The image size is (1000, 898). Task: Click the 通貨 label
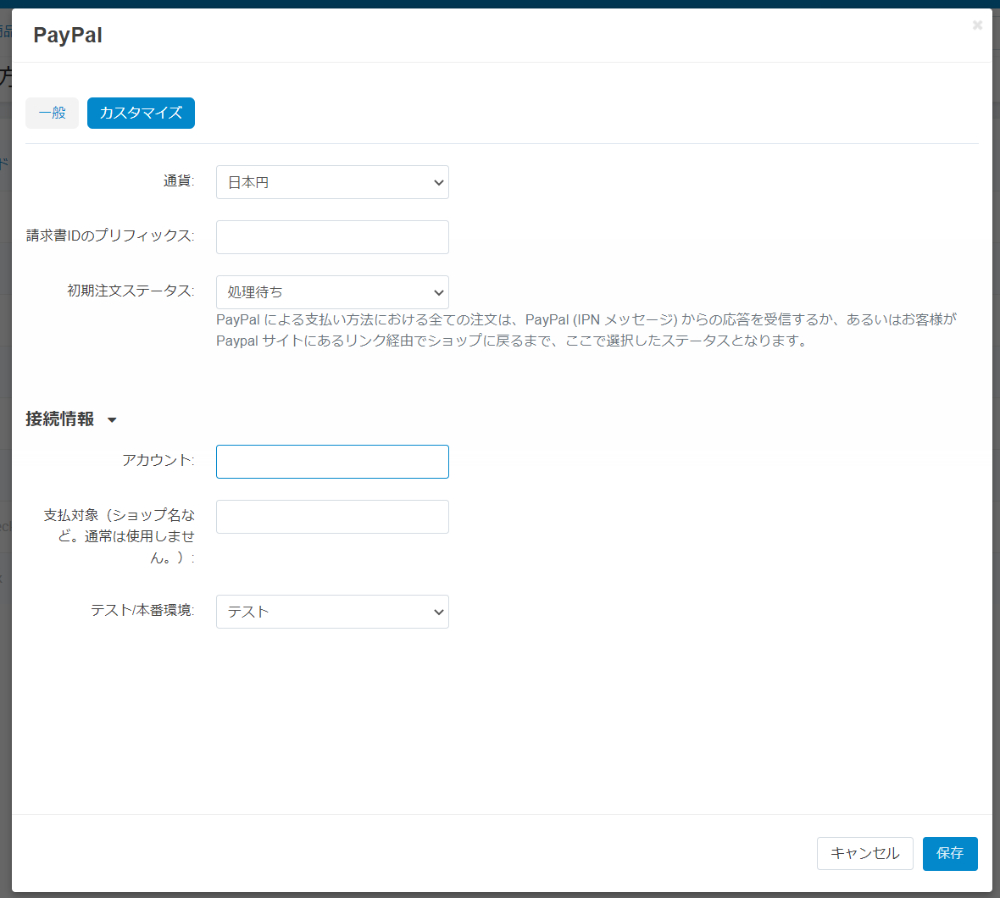(x=179, y=181)
